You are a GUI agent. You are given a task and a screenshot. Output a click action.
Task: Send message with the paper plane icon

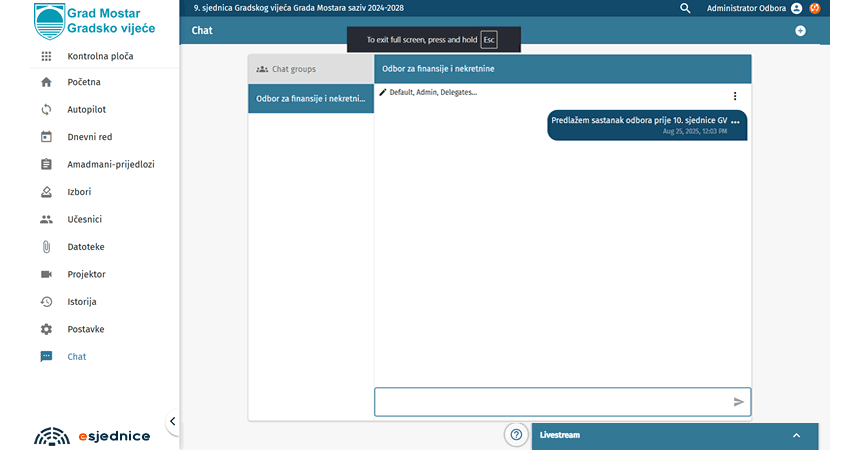(739, 402)
